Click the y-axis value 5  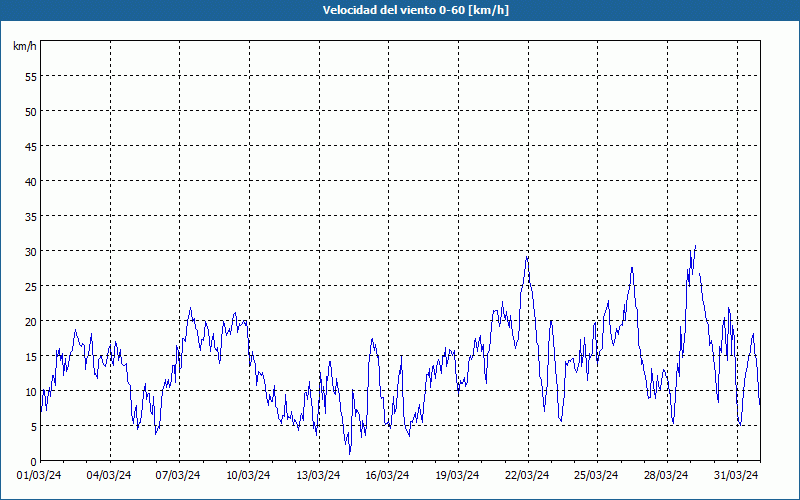[34, 427]
